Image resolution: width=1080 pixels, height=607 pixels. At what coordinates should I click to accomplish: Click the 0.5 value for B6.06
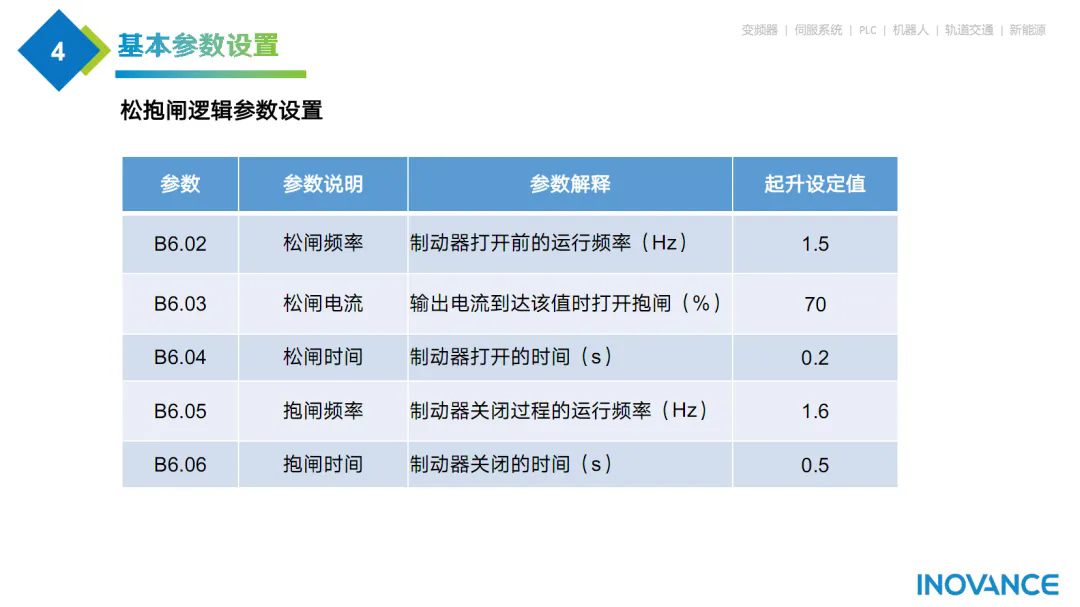tap(814, 465)
